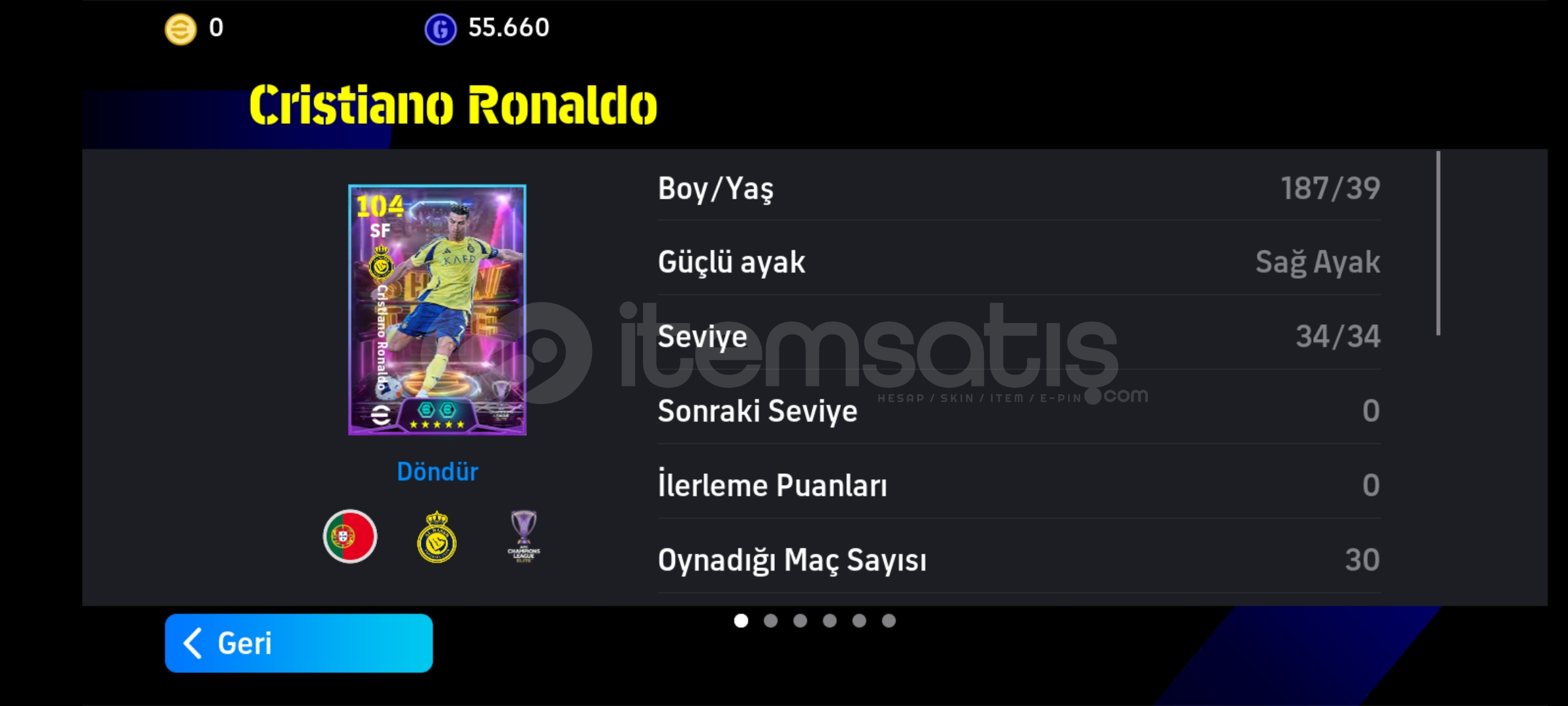This screenshot has height=706, width=1568.
Task: Click the Döndür link to flip card
Action: (x=437, y=471)
